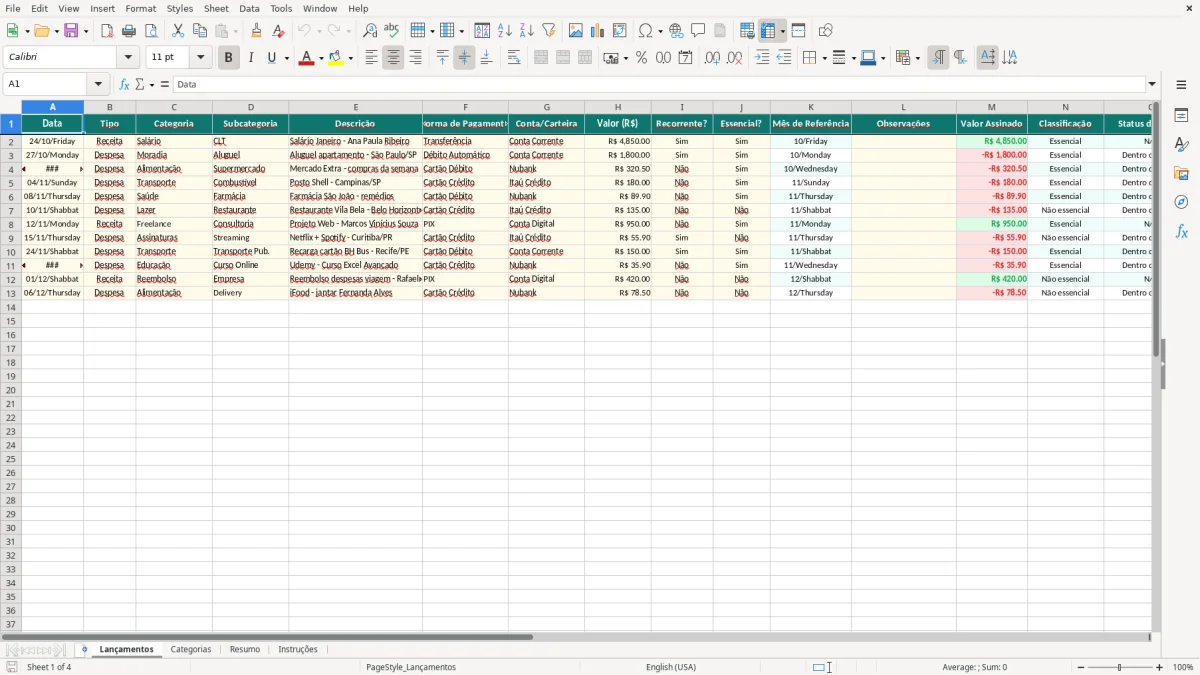Image resolution: width=1200 pixels, height=675 pixels.
Task: Open the Function Wizard beside the formula bar
Action: [125, 85]
